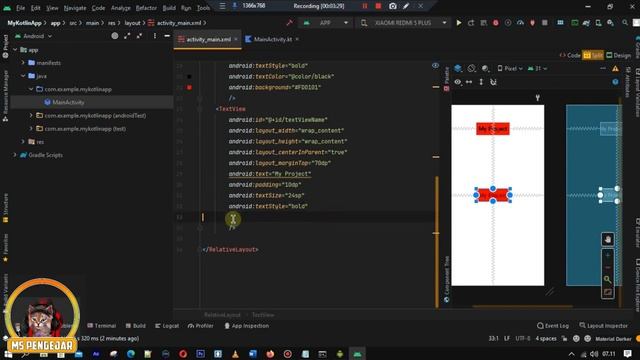The width and height of the screenshot is (640, 360).
Task: Close the activity_main.xml tab
Action: (236, 39)
